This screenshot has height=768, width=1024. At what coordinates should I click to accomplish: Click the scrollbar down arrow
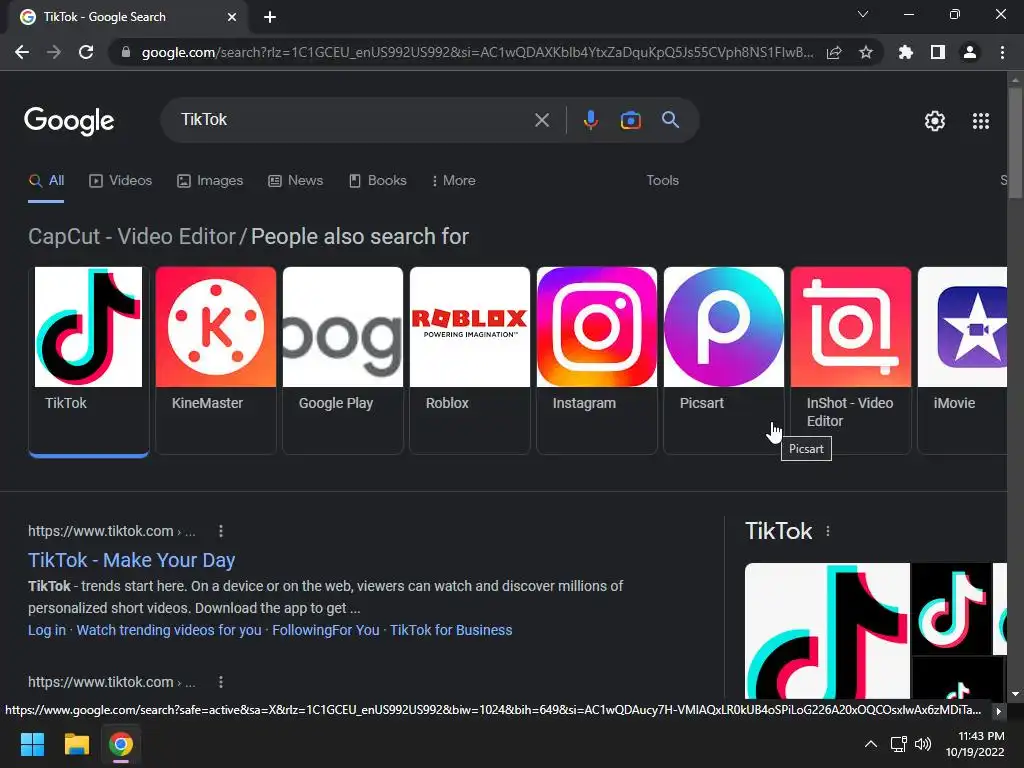(1015, 694)
